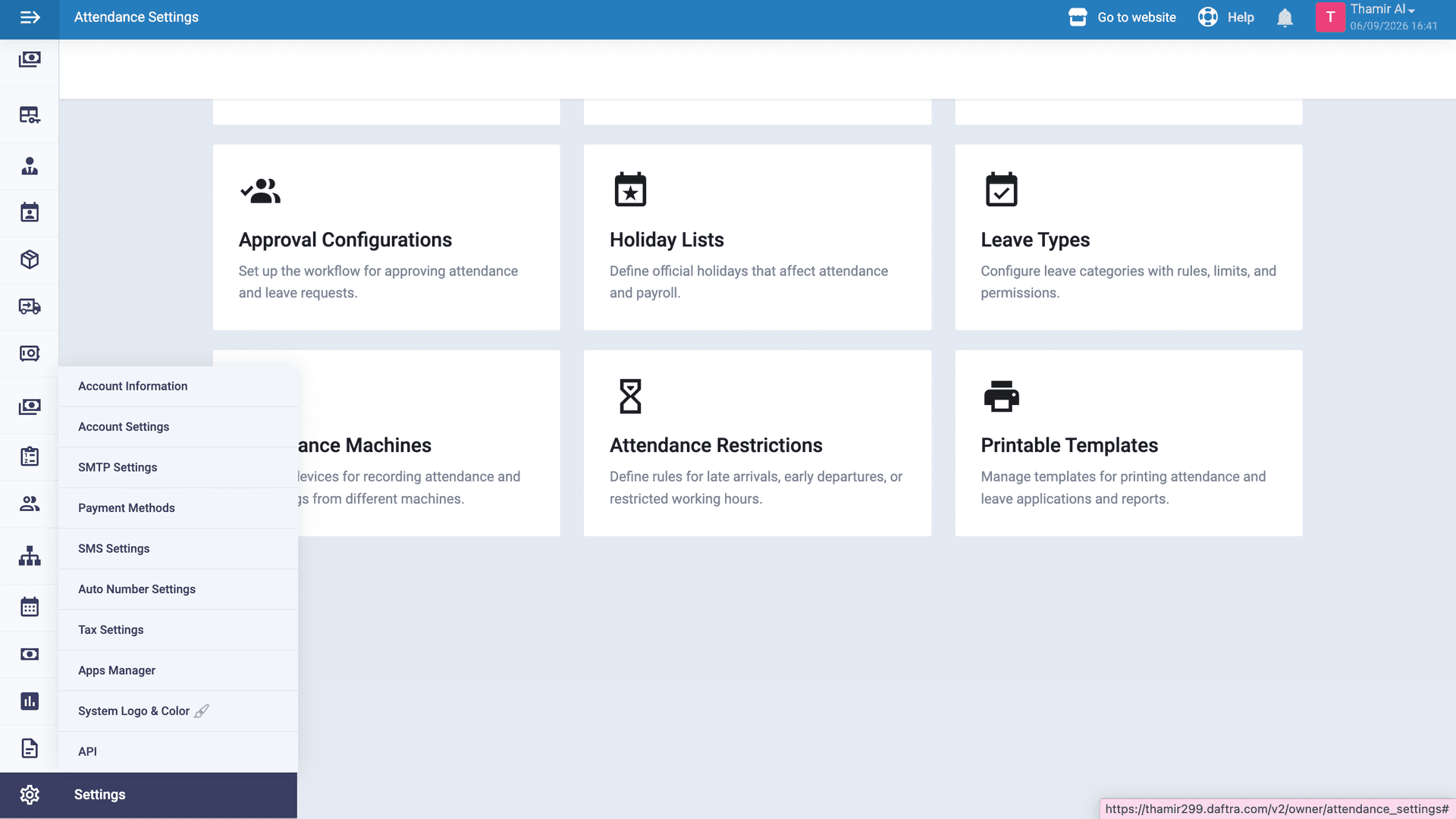Choose Tax Settings in the menu
The height and width of the screenshot is (819, 1456).
(x=178, y=629)
